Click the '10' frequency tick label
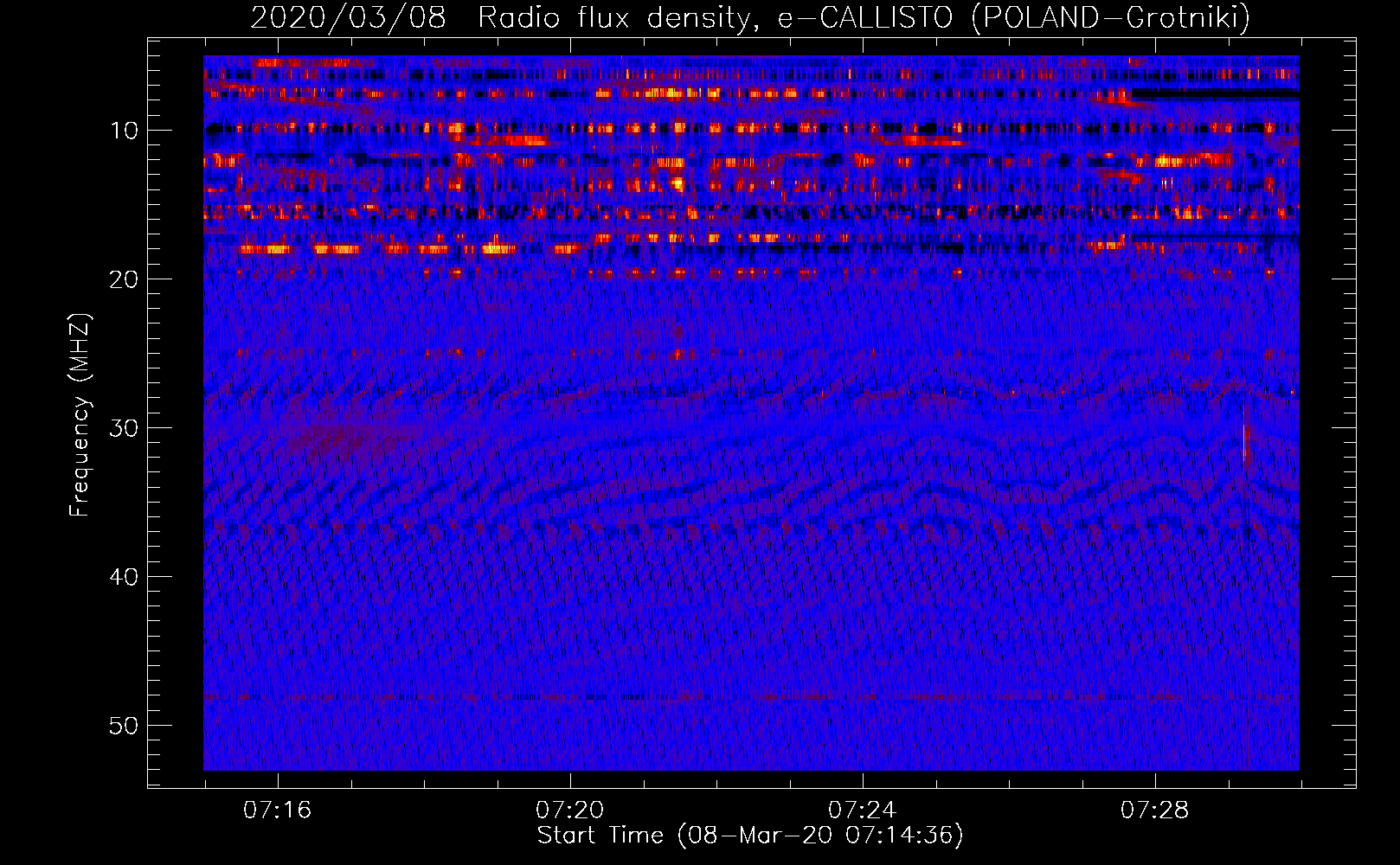 point(124,131)
